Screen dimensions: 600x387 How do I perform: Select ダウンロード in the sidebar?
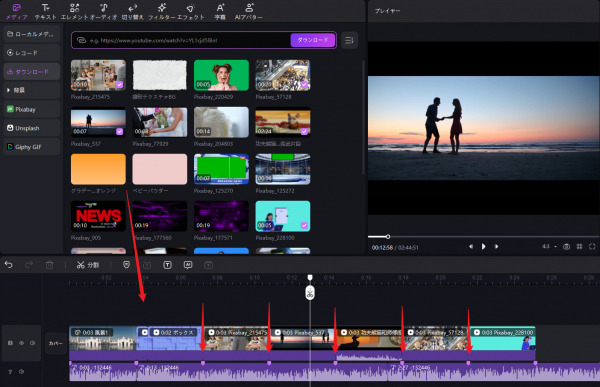tap(32, 72)
